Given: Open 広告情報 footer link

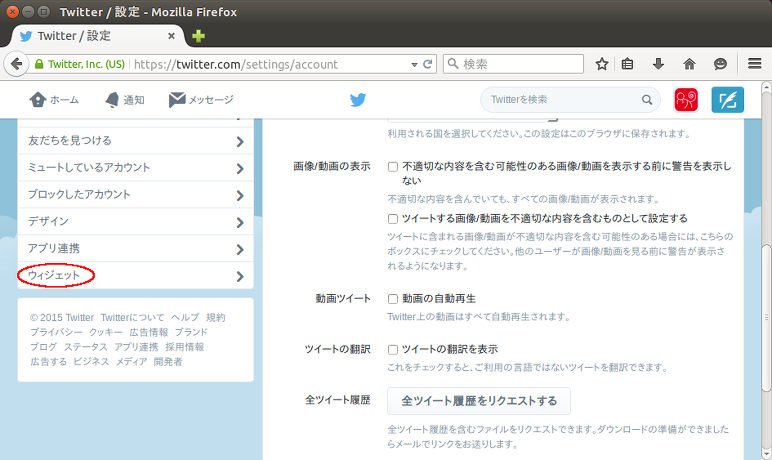Looking at the screenshot, I should point(149,332).
